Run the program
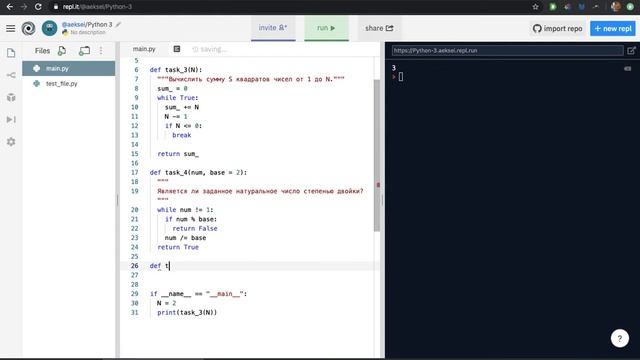The width and height of the screenshot is (640, 360). pos(326,28)
